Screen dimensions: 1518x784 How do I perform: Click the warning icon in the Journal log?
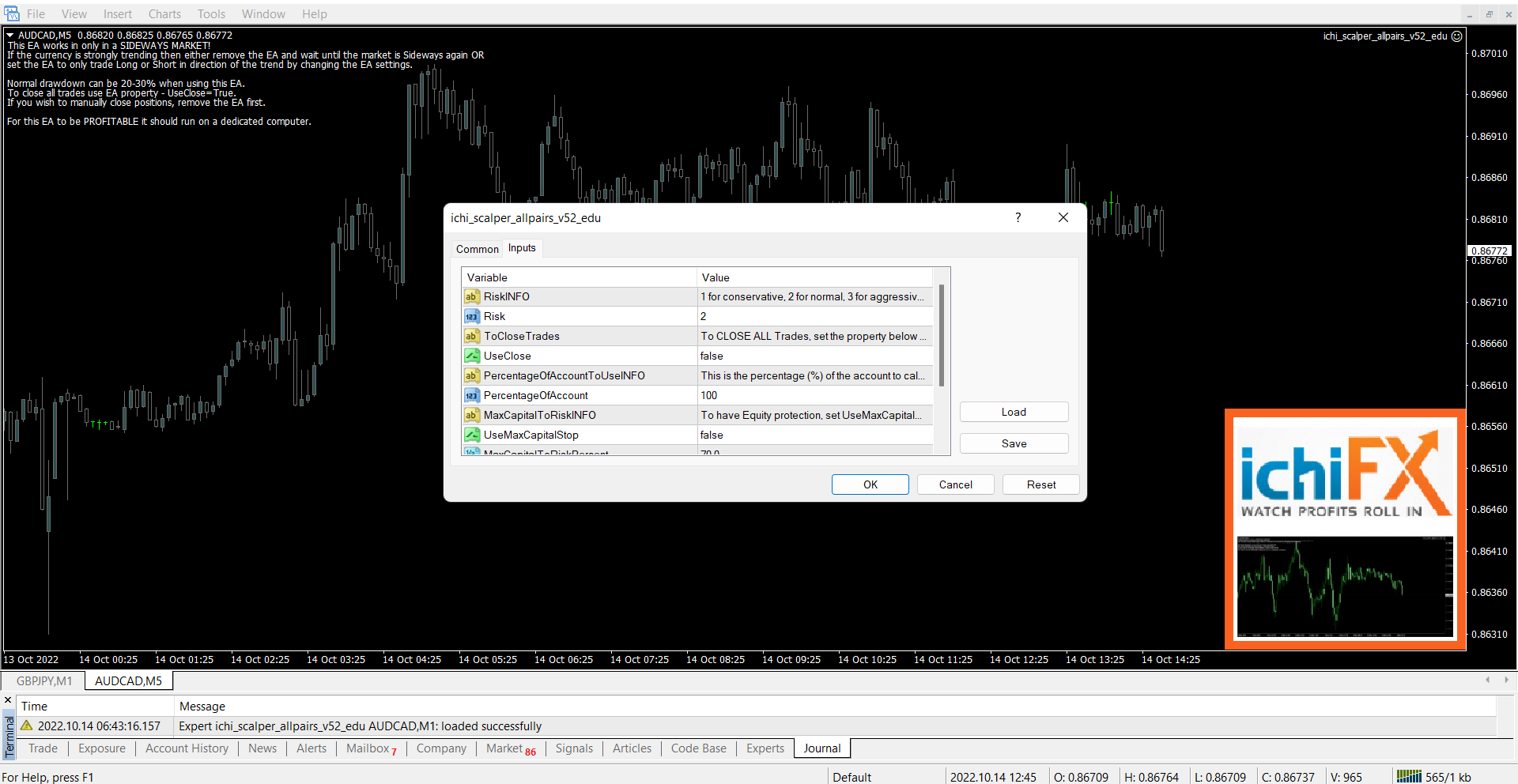[x=27, y=726]
